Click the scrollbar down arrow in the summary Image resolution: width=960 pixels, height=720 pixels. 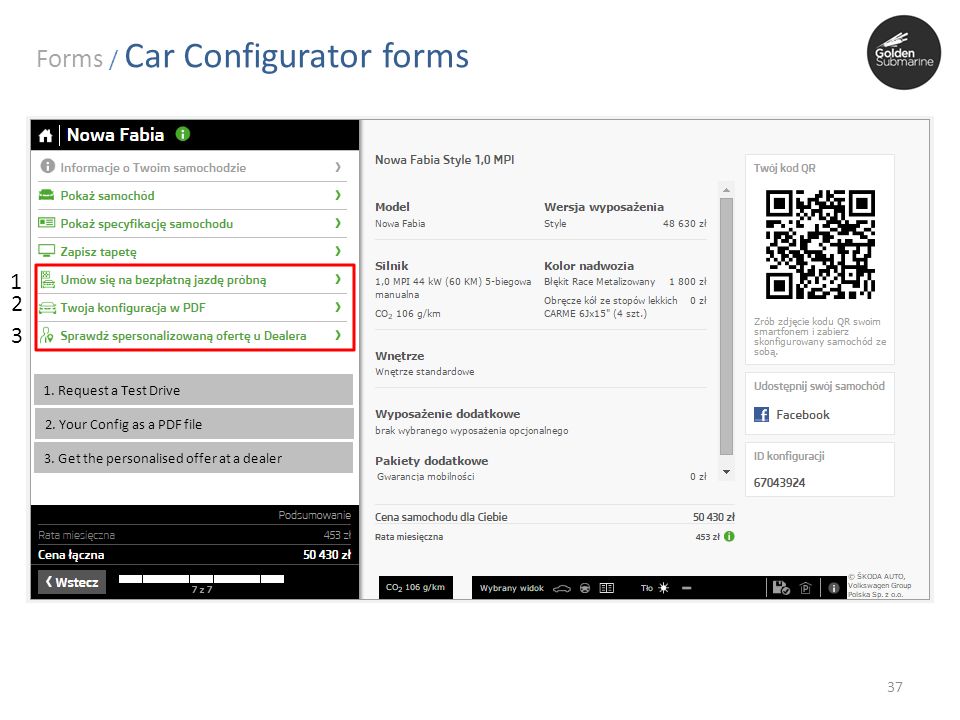click(x=726, y=471)
